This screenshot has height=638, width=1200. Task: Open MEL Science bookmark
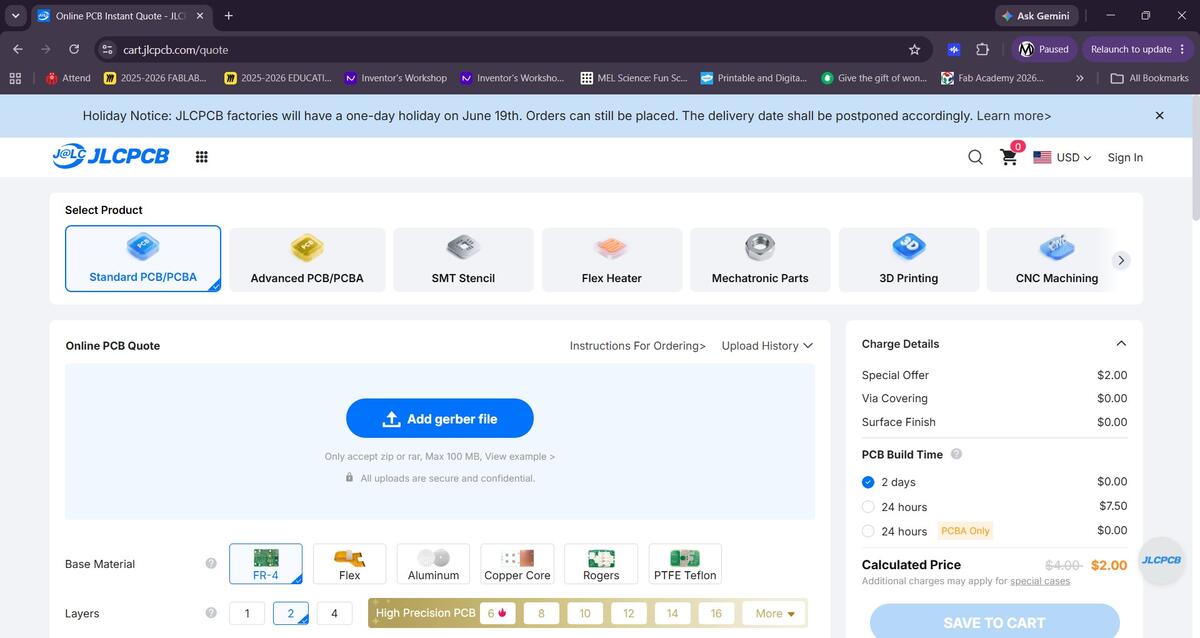click(x=634, y=78)
